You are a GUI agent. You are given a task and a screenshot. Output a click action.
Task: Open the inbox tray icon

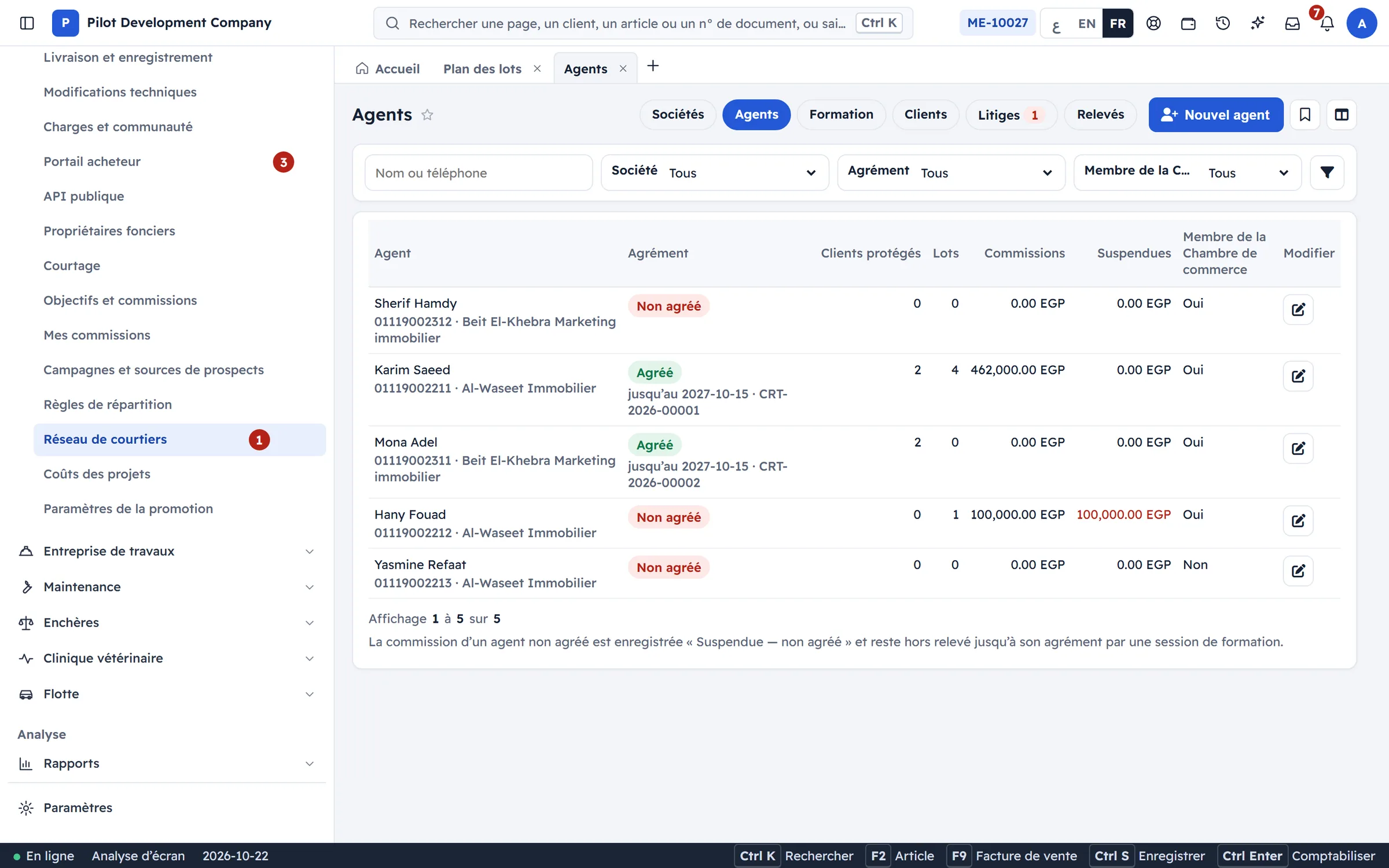pyautogui.click(x=1292, y=23)
